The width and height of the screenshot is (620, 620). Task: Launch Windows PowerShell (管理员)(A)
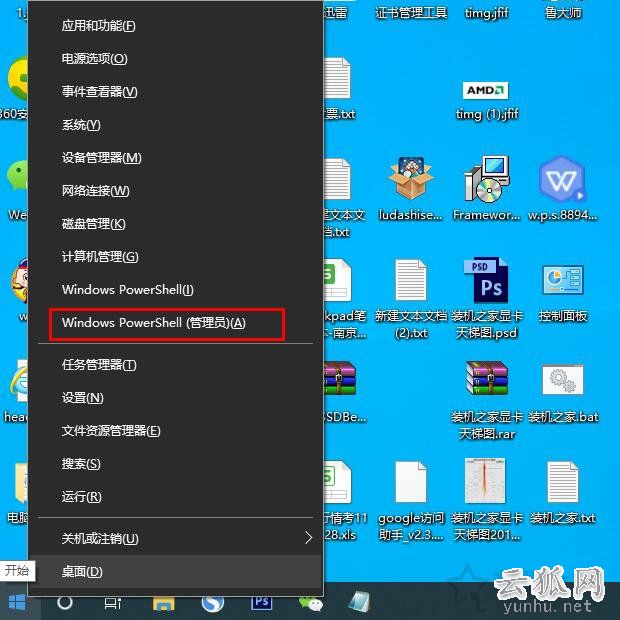(176, 323)
